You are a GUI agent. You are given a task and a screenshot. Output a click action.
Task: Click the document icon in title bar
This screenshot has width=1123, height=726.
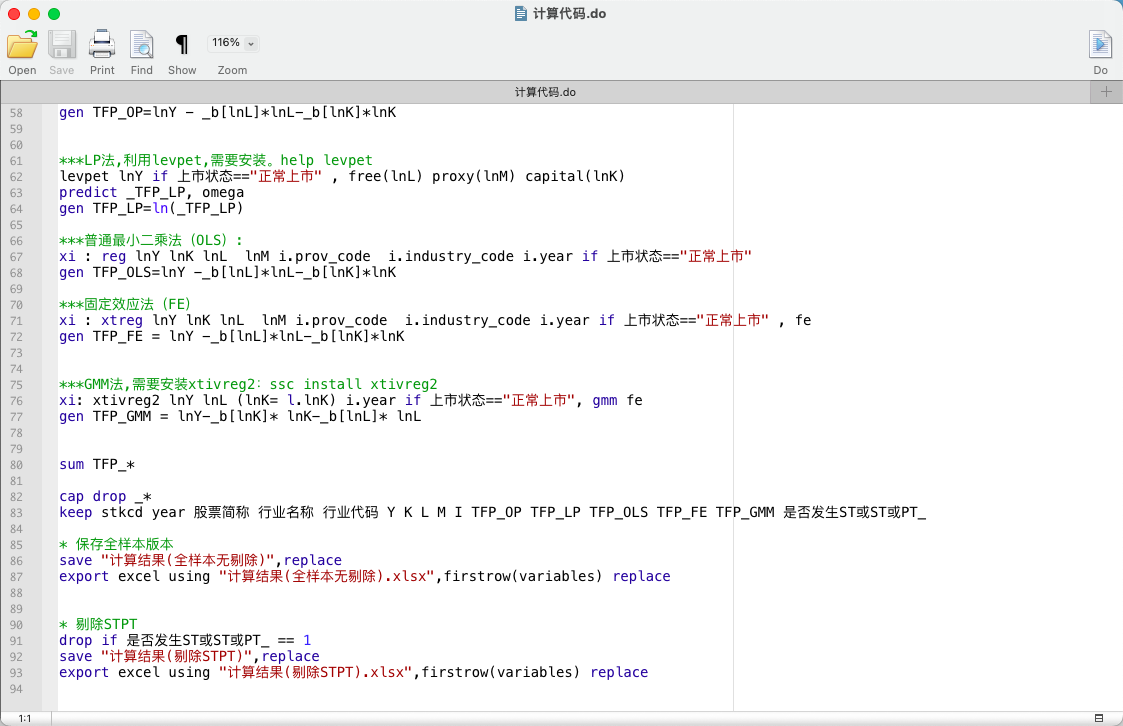[x=521, y=14]
